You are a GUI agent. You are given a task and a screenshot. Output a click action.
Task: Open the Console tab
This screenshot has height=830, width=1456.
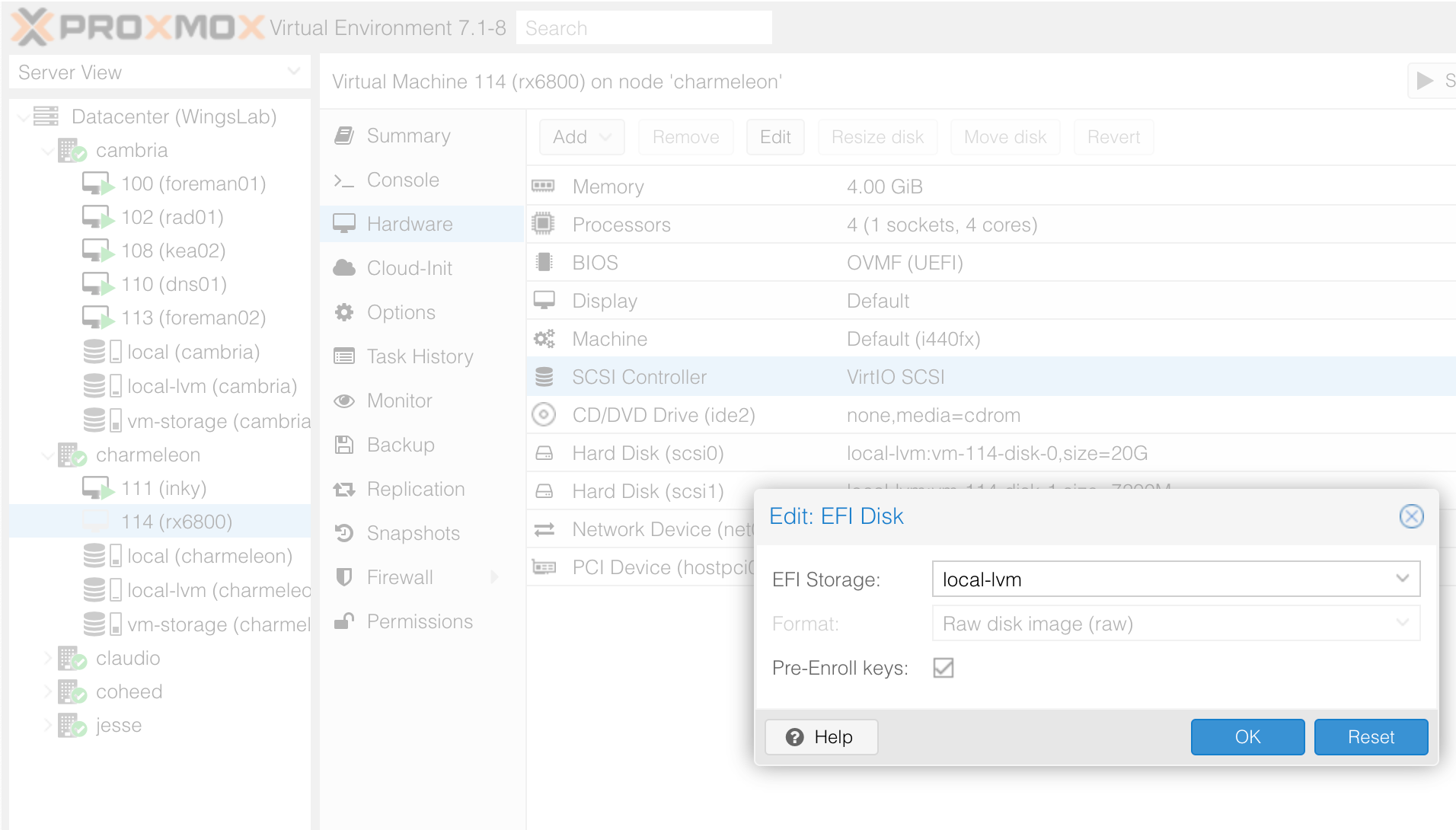point(422,180)
